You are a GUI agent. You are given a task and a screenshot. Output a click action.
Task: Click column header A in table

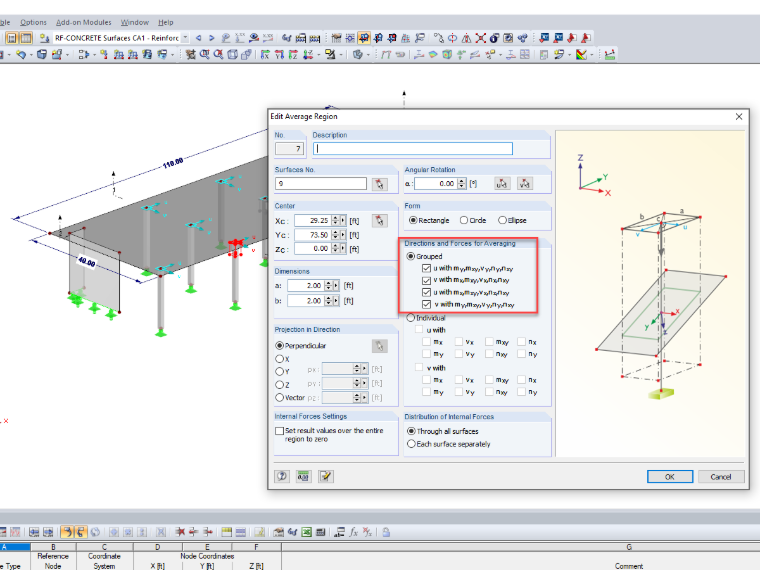click(13, 547)
